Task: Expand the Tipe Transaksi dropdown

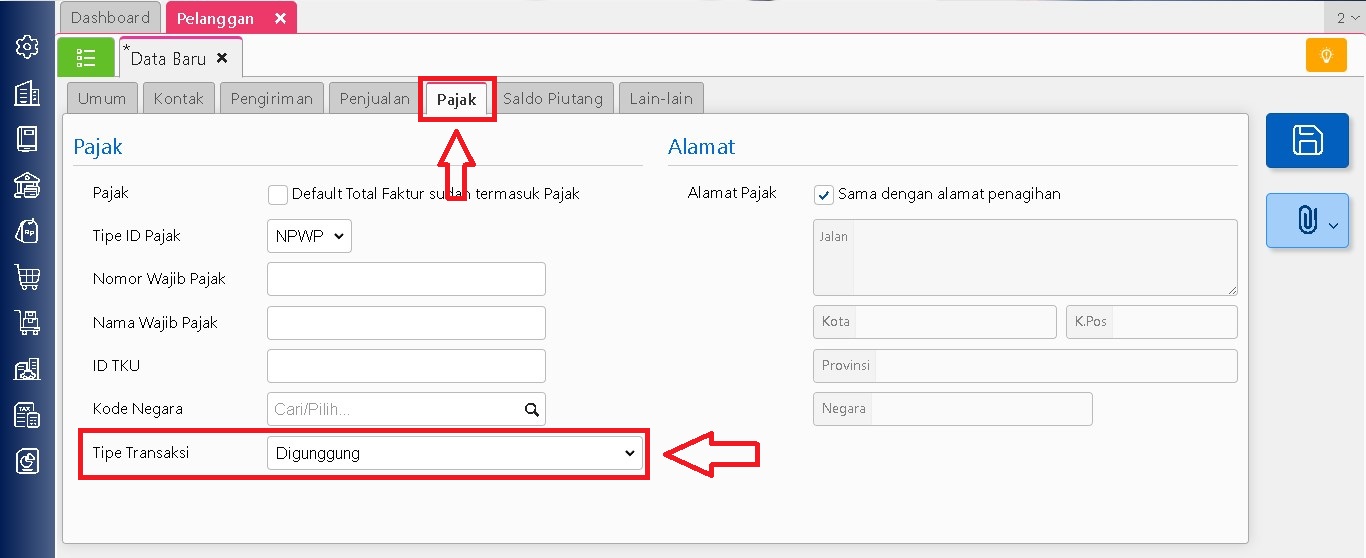Action: click(455, 453)
